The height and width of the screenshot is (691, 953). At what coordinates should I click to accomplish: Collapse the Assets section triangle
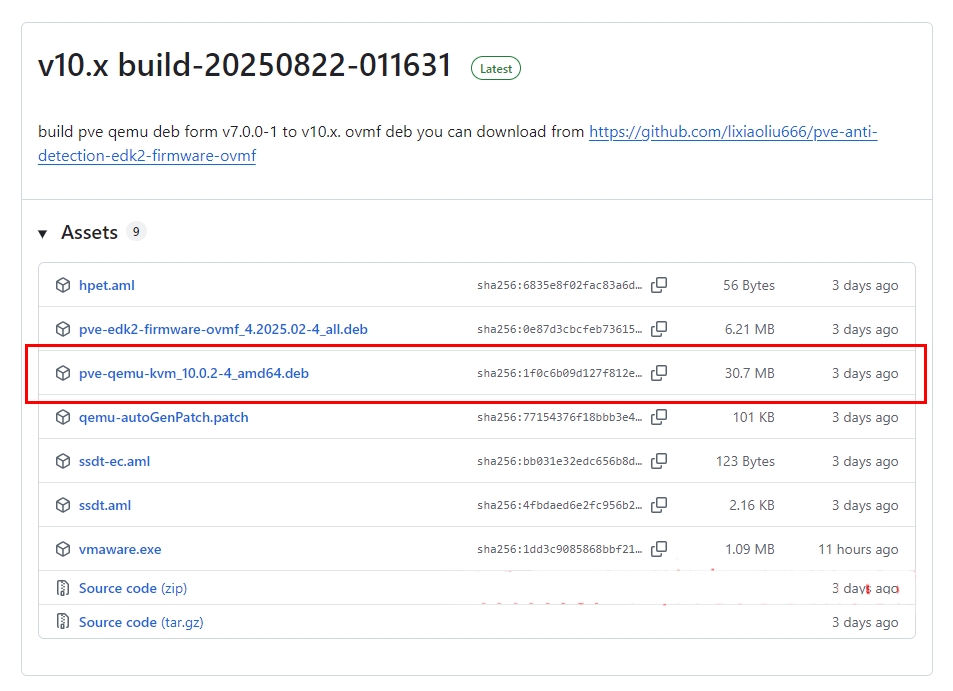43,233
